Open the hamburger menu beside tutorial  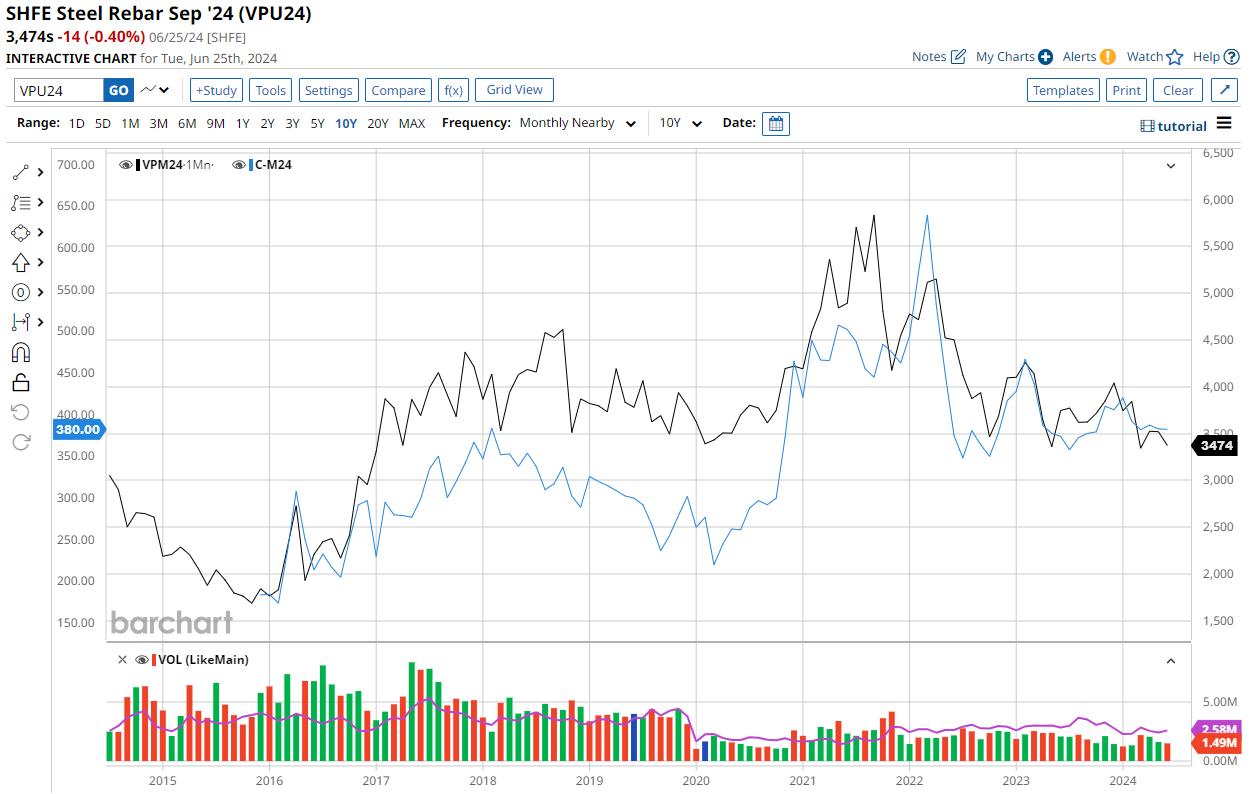pyautogui.click(x=1224, y=124)
